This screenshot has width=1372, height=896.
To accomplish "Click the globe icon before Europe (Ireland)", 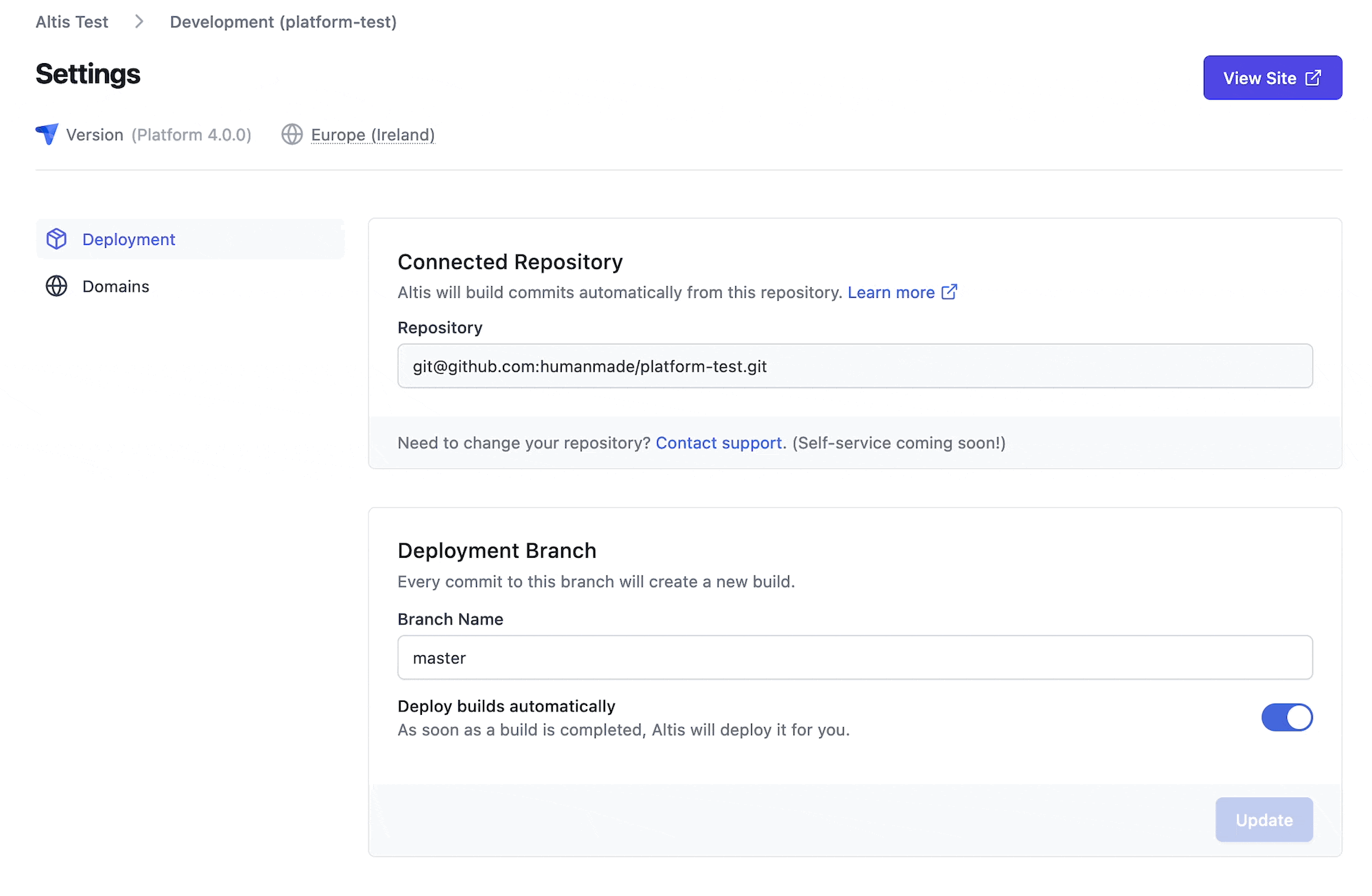I will click(x=292, y=134).
